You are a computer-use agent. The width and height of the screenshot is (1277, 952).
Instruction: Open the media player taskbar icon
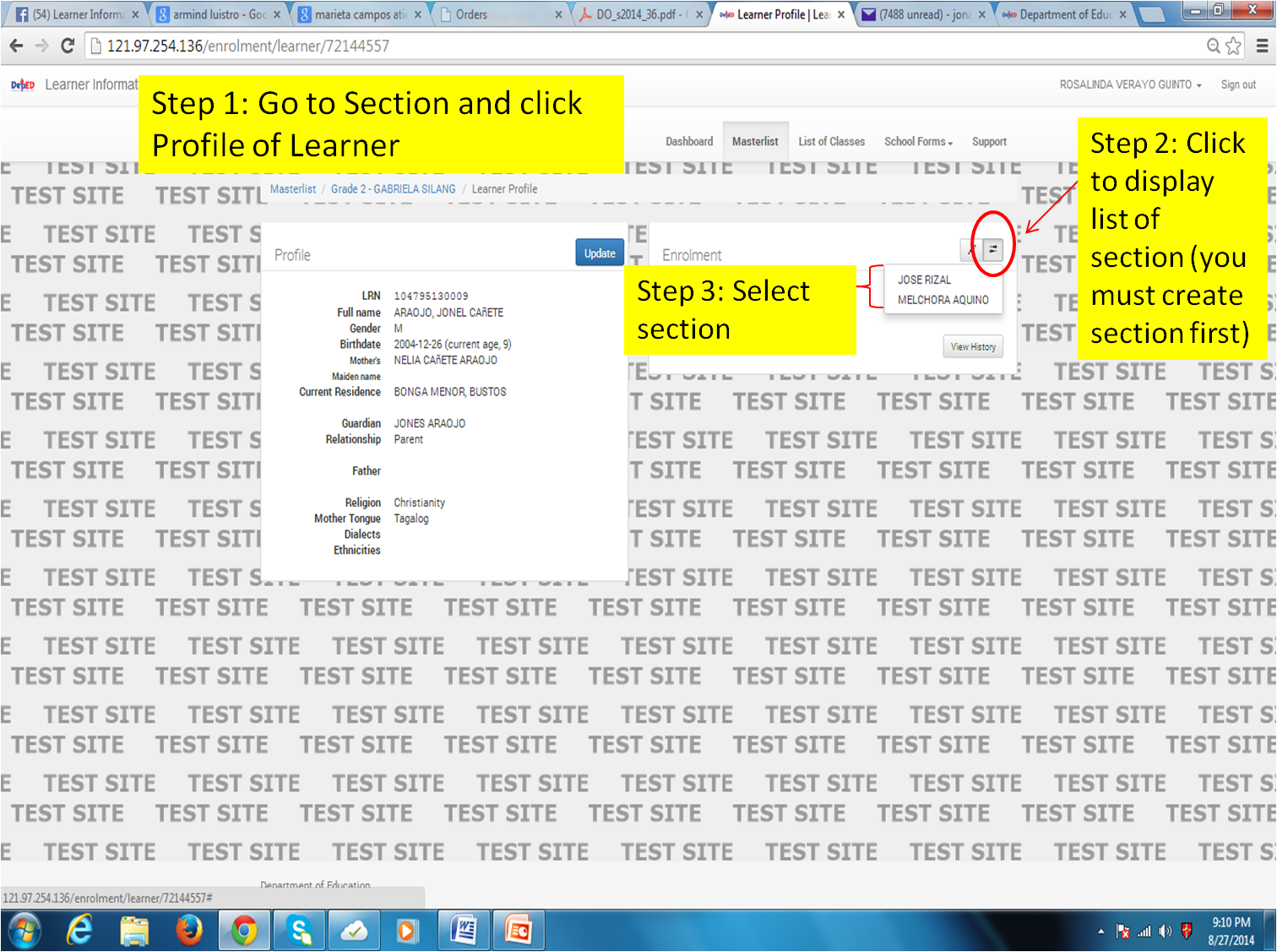click(x=408, y=931)
